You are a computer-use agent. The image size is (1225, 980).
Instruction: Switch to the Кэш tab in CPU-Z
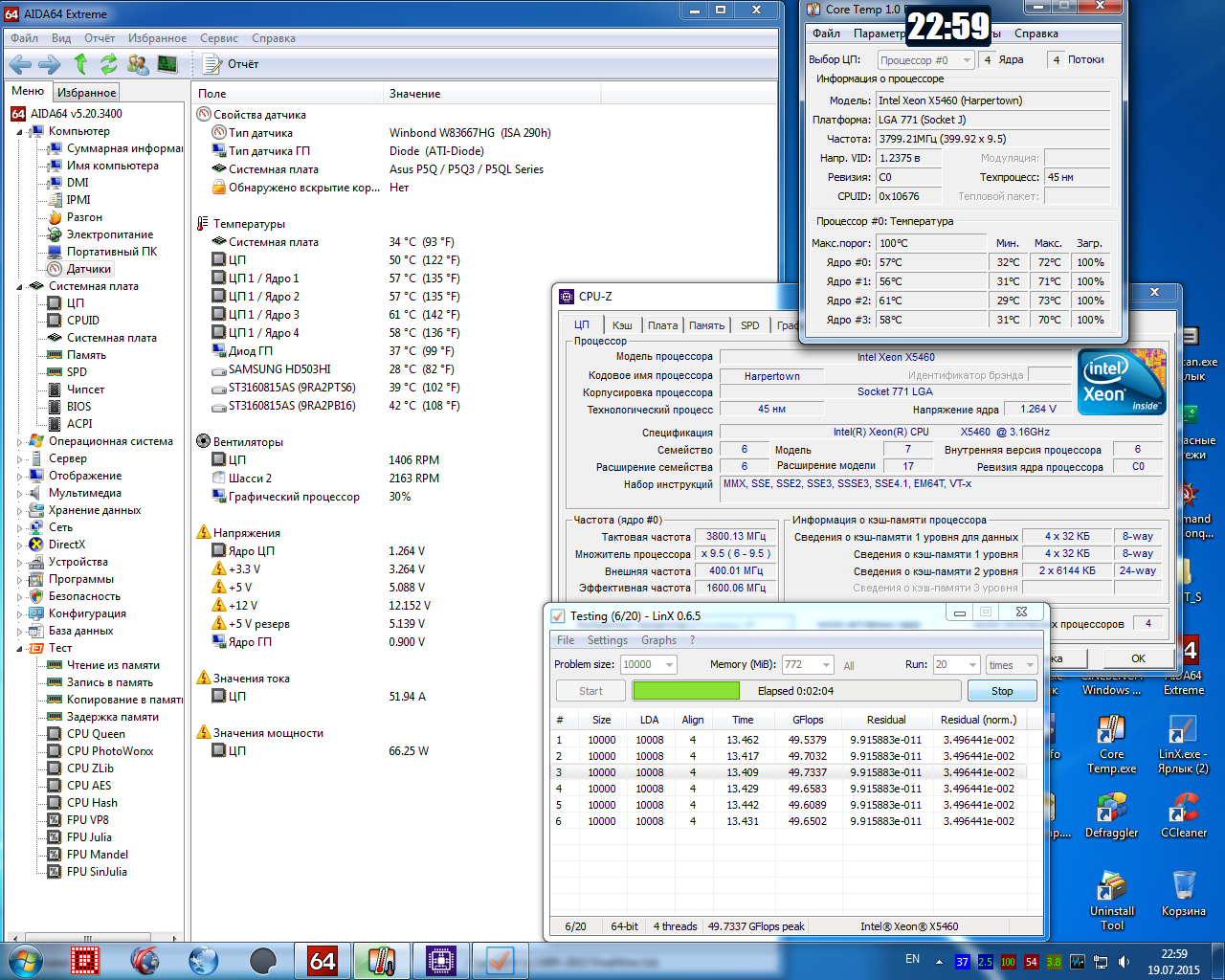[x=622, y=325]
